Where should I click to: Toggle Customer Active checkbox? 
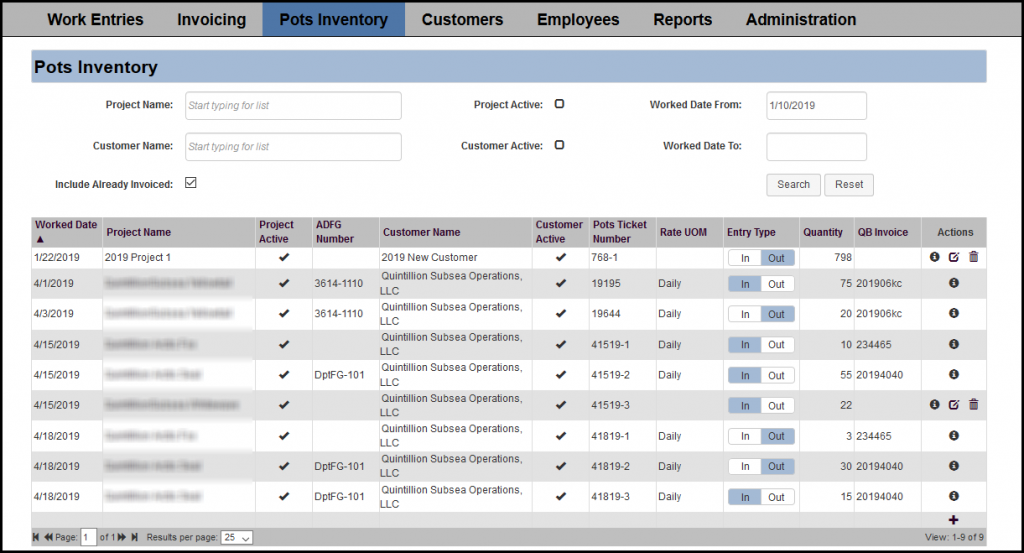pyautogui.click(x=560, y=145)
